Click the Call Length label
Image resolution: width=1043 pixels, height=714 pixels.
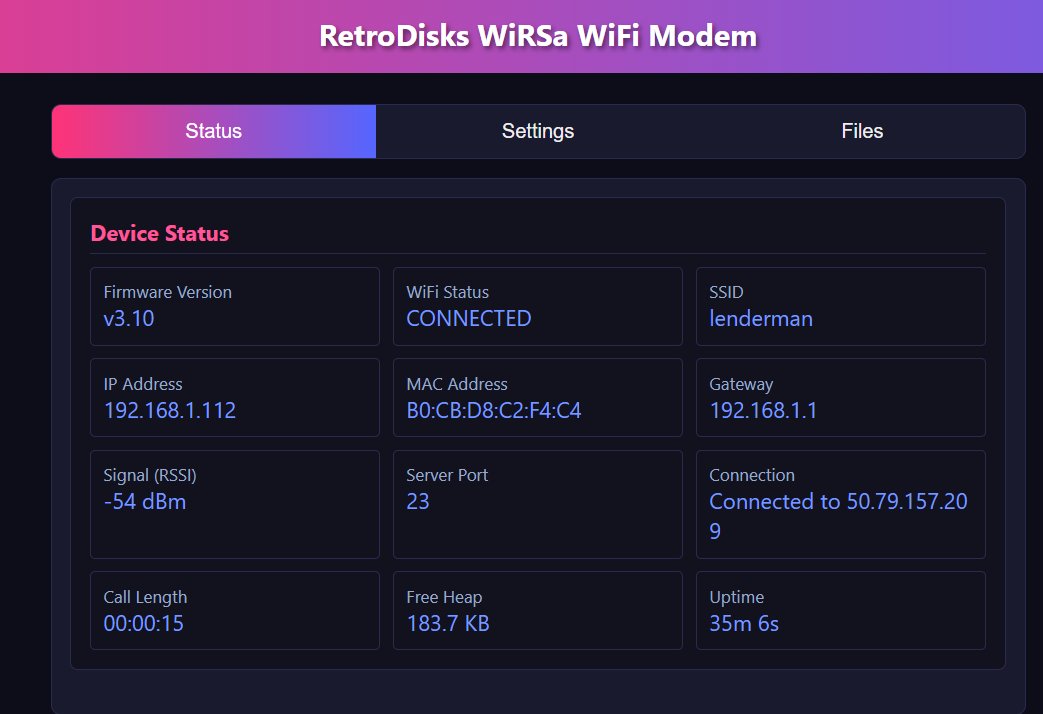(145, 598)
